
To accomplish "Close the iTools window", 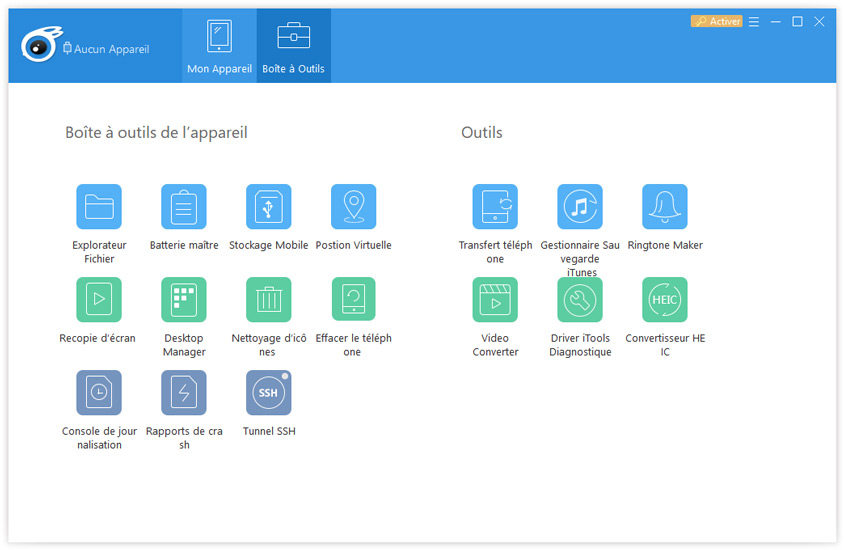I will coord(819,22).
